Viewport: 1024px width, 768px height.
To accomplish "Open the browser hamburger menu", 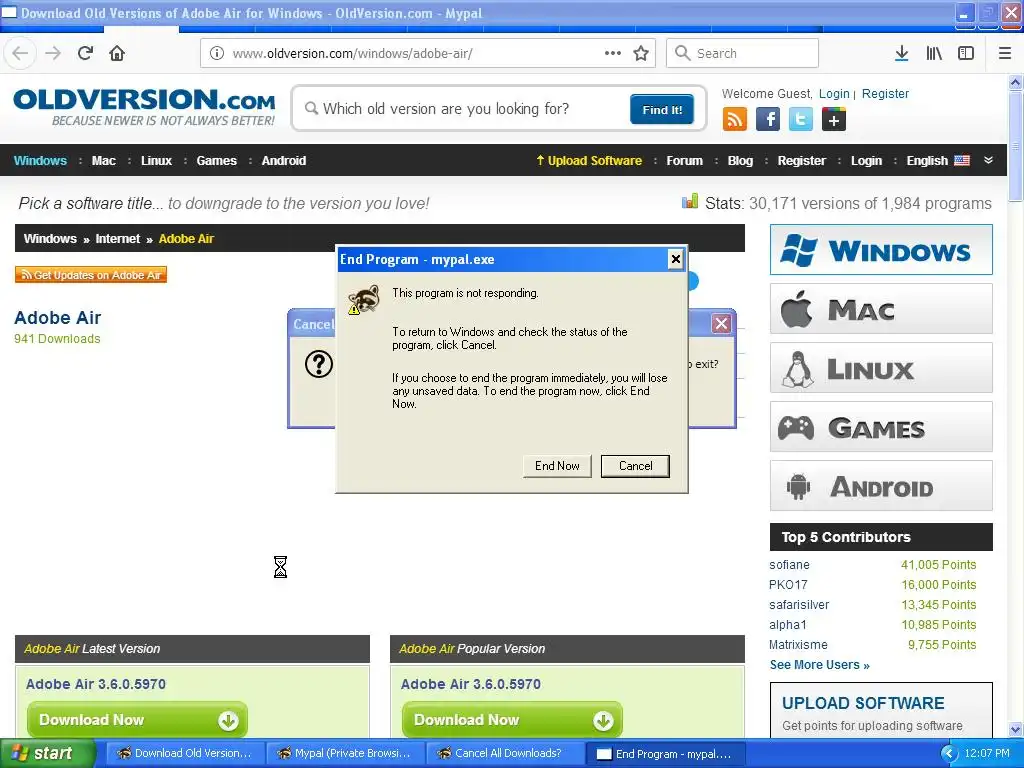I will coord(1005,54).
